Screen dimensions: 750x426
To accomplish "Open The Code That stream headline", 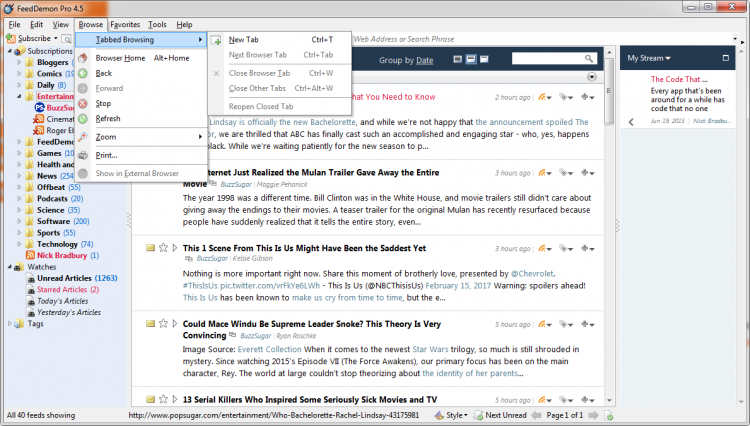I will [x=679, y=79].
